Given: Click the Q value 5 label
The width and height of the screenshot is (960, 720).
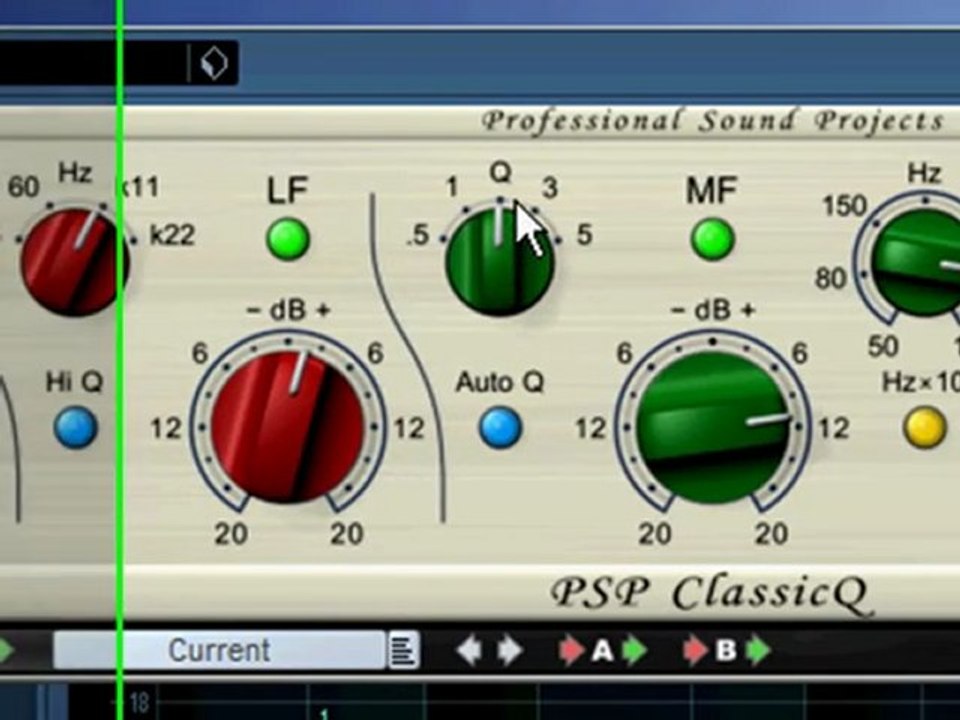Looking at the screenshot, I should point(584,234).
